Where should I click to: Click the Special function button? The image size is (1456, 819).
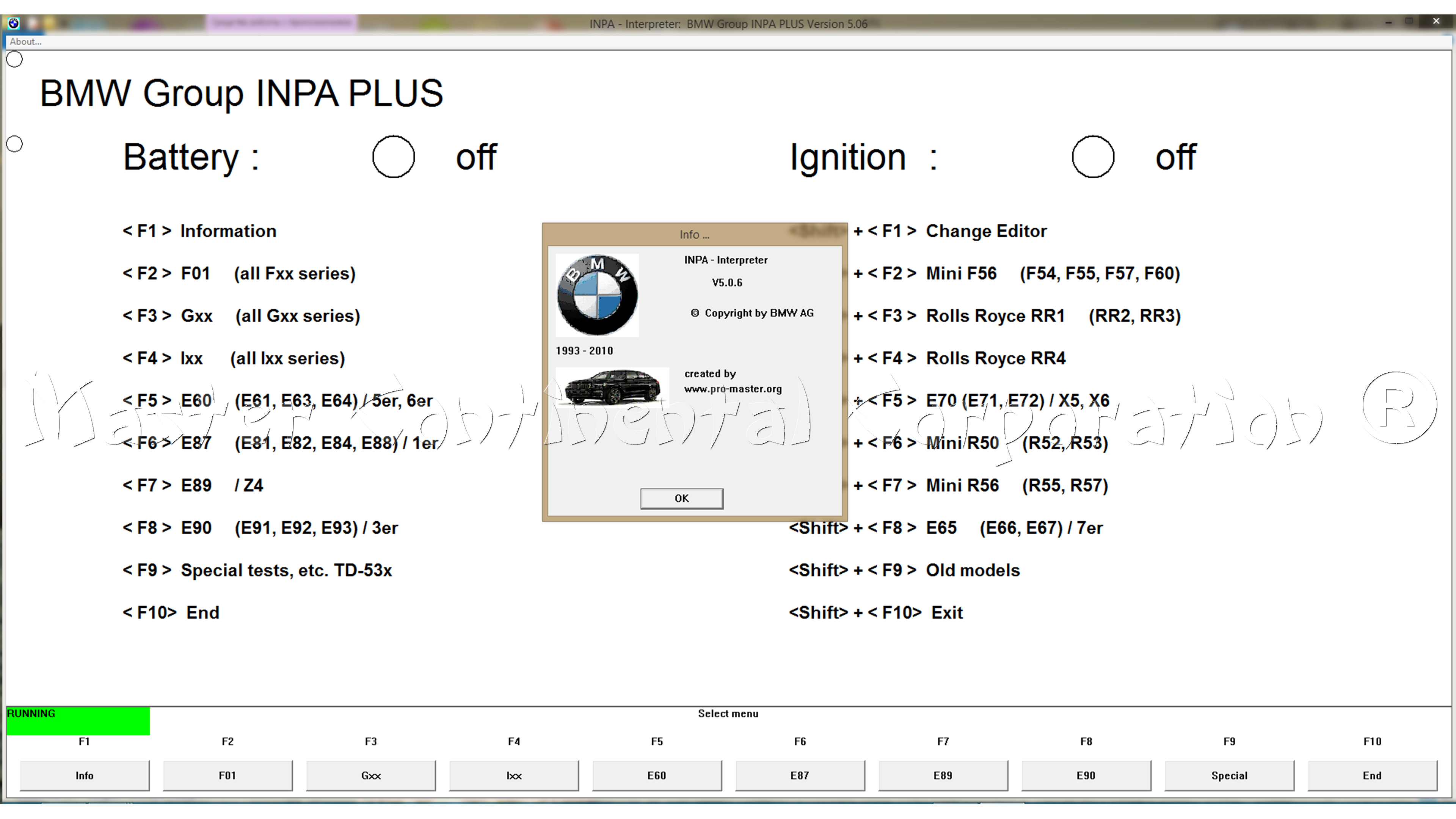pyautogui.click(x=1229, y=775)
